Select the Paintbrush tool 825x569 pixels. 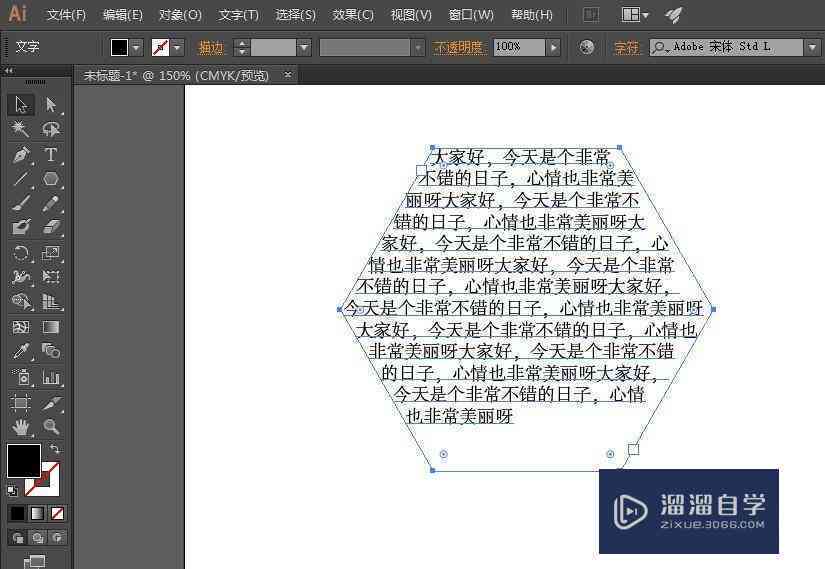(21, 203)
